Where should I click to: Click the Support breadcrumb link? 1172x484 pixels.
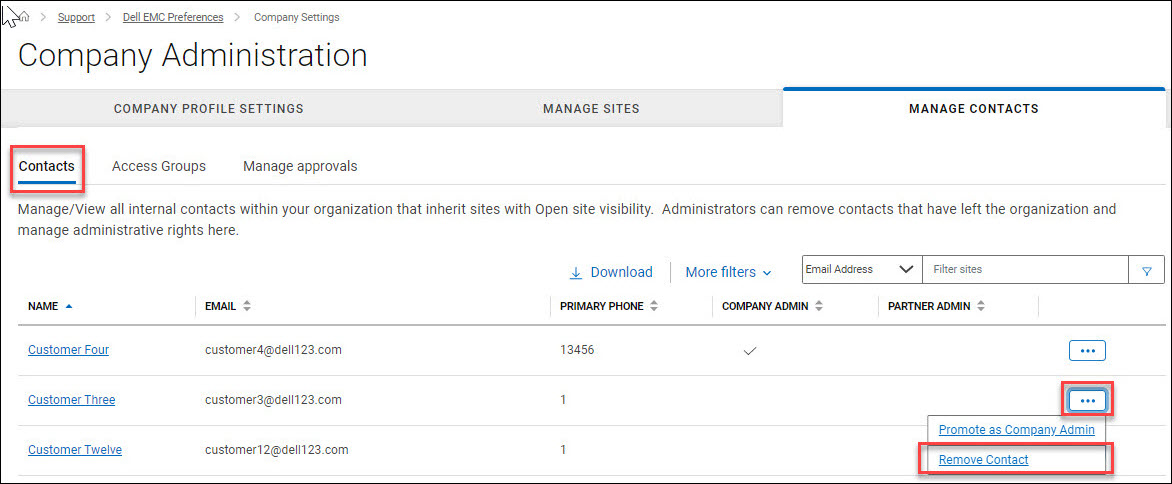76,17
